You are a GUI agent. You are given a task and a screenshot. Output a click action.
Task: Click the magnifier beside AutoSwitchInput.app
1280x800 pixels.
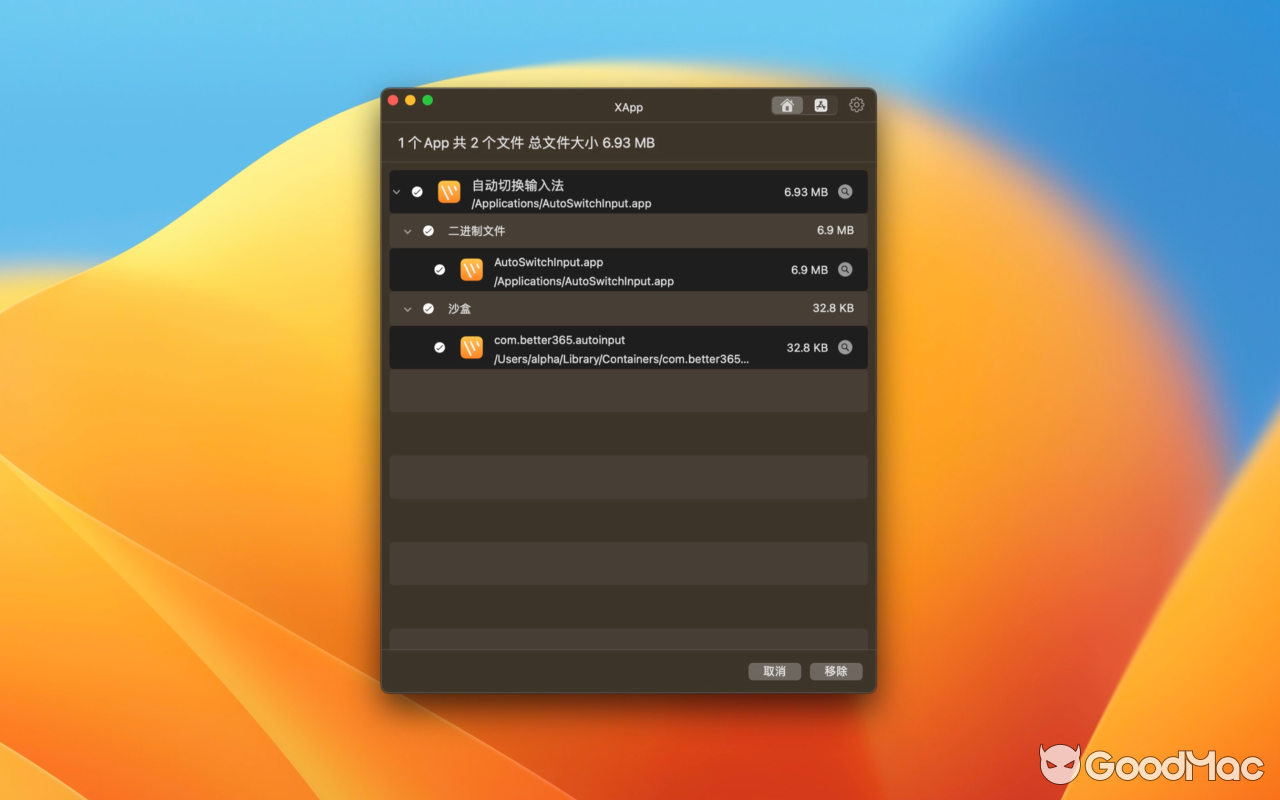tap(845, 269)
